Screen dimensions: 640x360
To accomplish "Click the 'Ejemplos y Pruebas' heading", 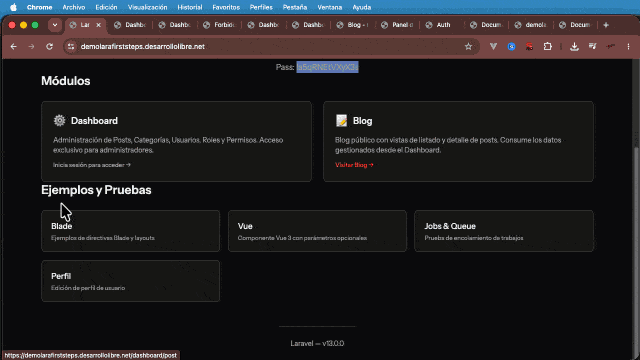I will coord(96,190).
